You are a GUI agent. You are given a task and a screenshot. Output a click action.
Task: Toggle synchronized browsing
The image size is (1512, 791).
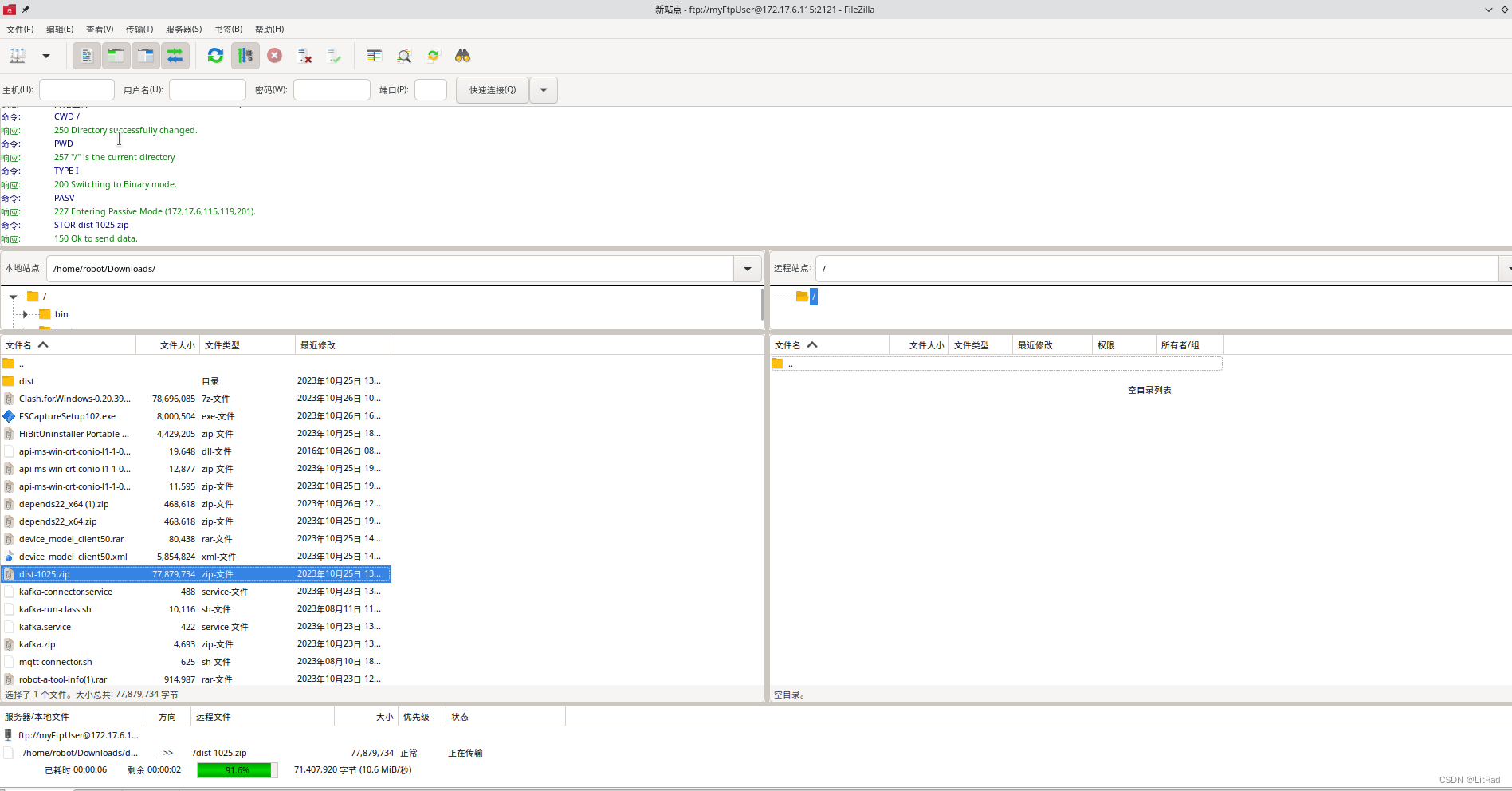click(x=434, y=56)
